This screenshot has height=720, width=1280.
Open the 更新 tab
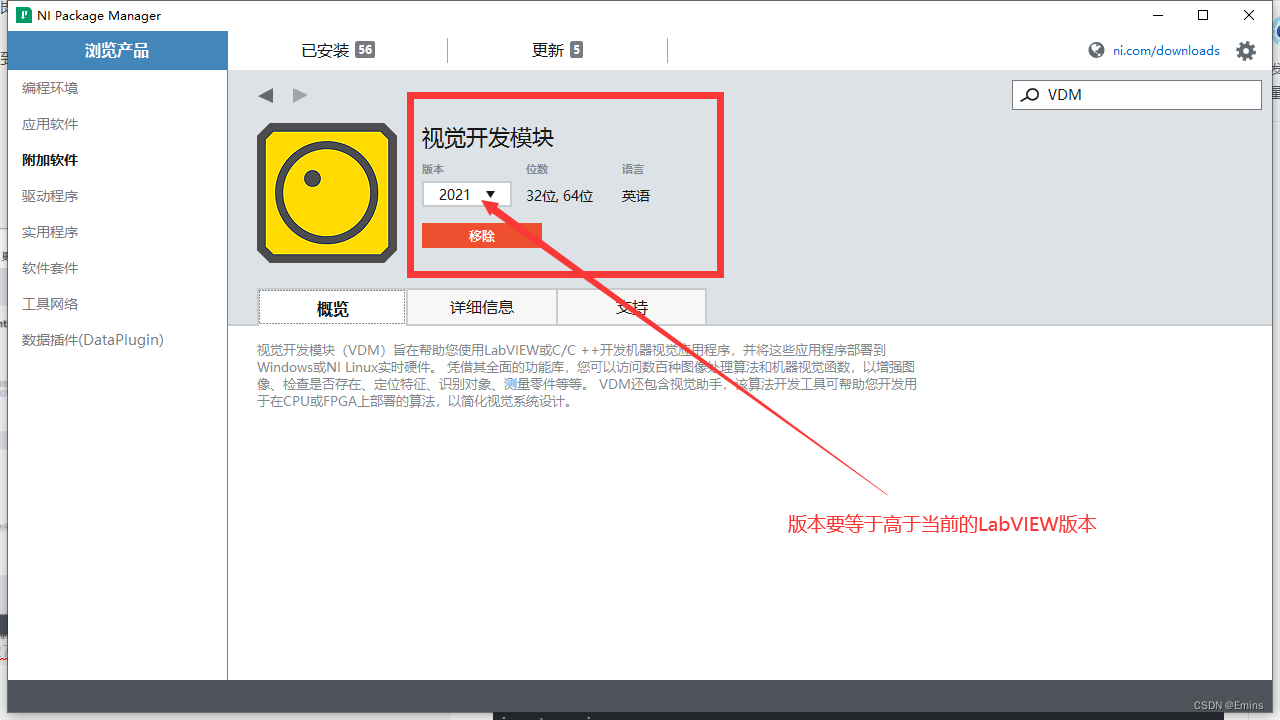click(x=557, y=50)
